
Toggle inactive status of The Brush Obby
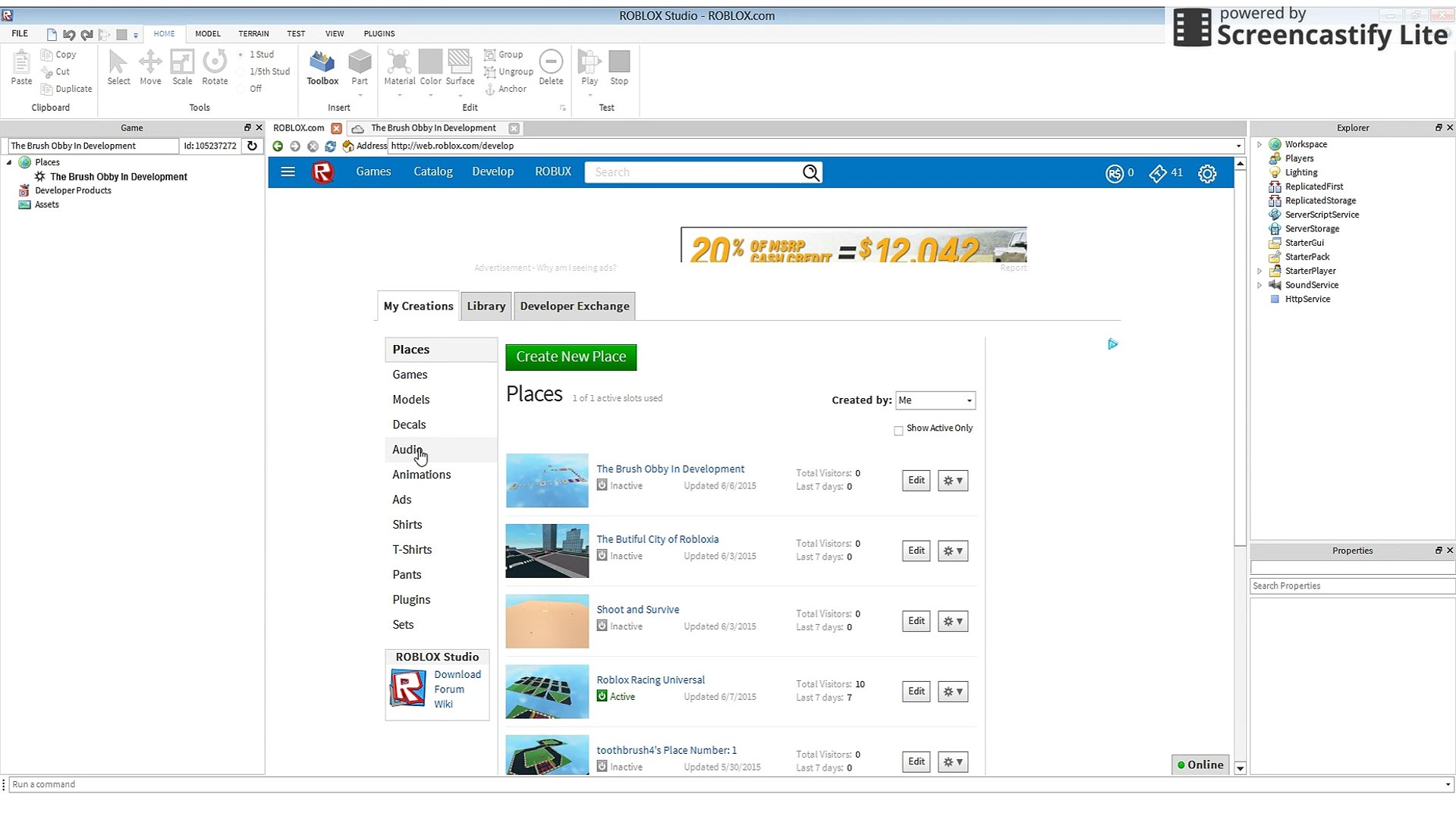(602, 485)
